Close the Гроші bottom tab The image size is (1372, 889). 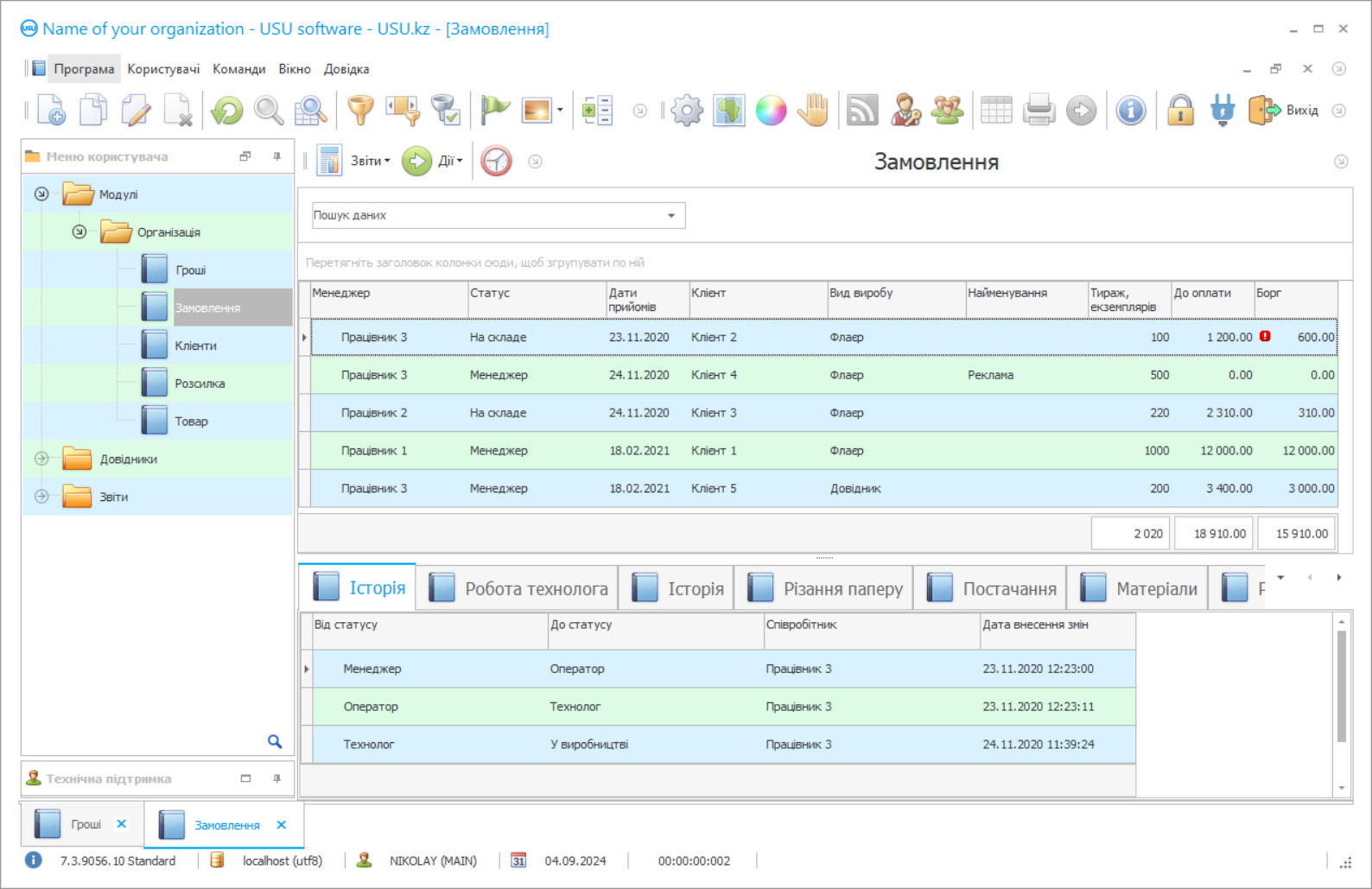tap(122, 824)
